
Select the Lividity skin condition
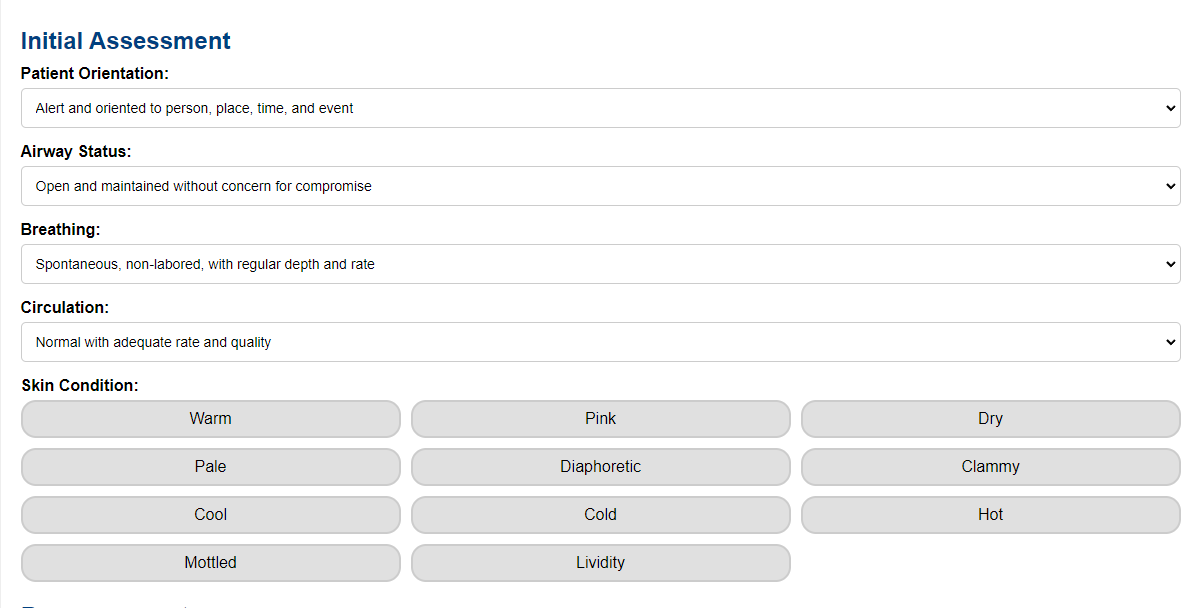pos(600,562)
